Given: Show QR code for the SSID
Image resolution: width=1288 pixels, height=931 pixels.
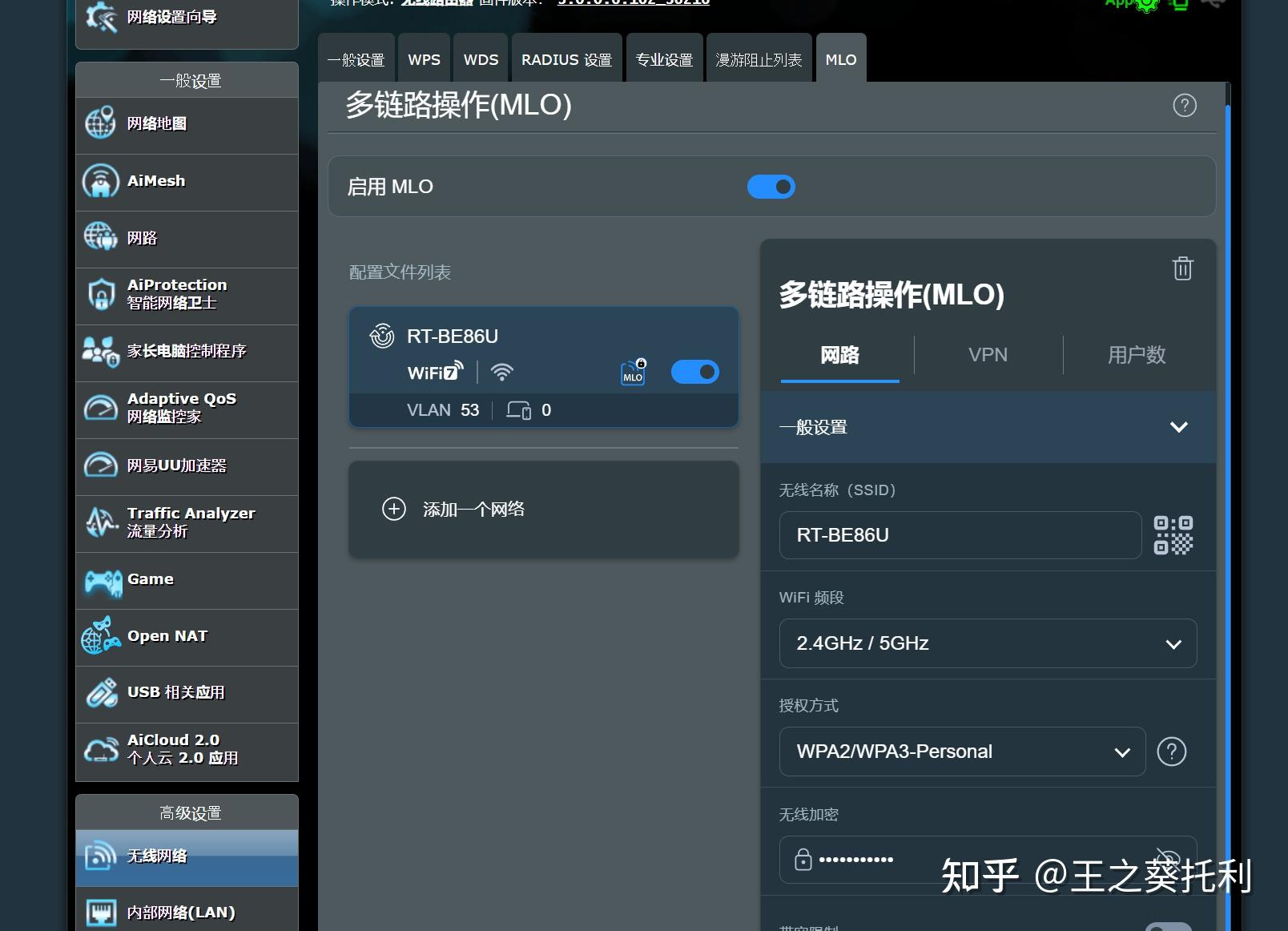Looking at the screenshot, I should pyautogui.click(x=1173, y=535).
